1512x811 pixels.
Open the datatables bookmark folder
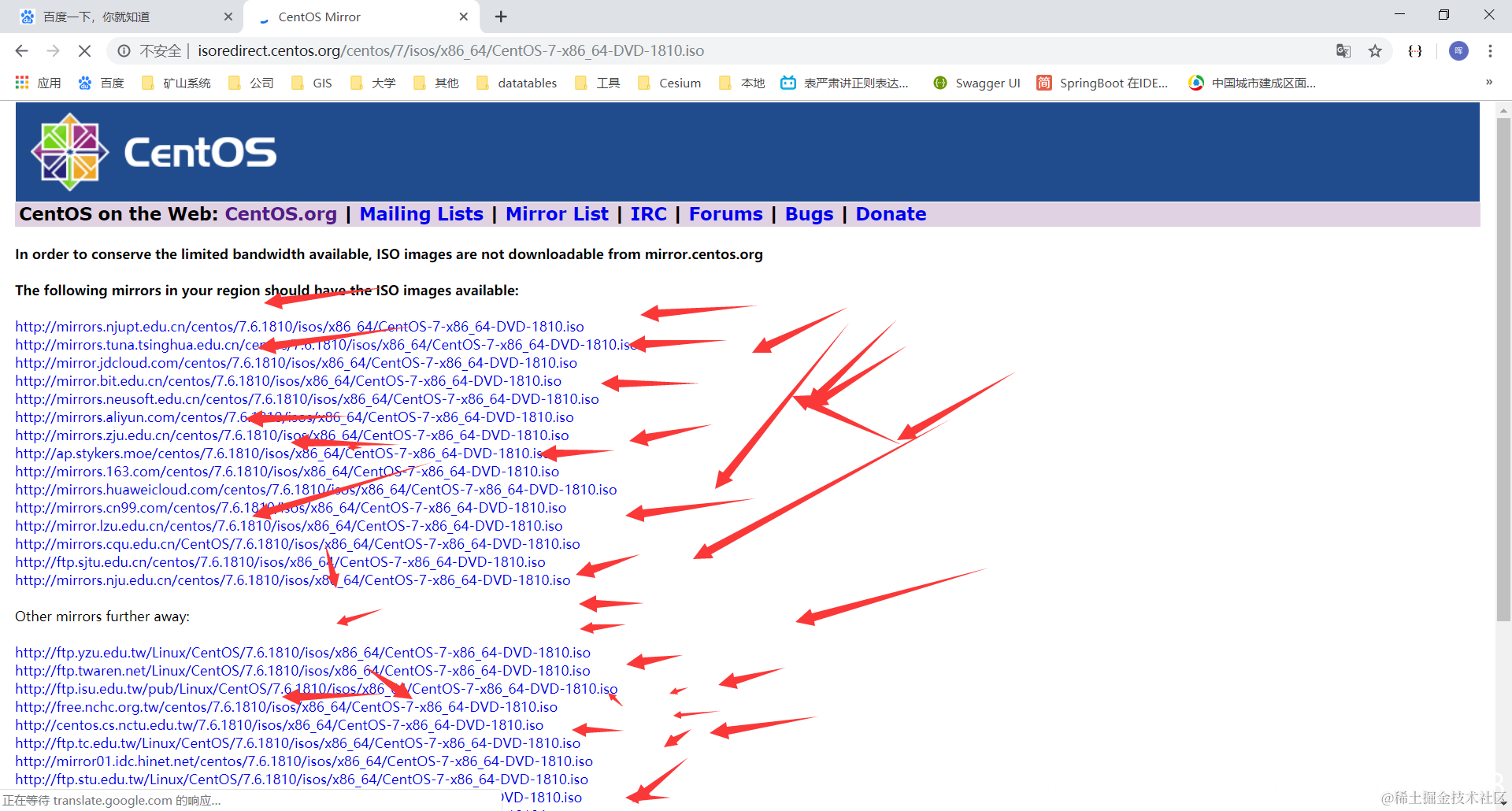click(x=517, y=83)
